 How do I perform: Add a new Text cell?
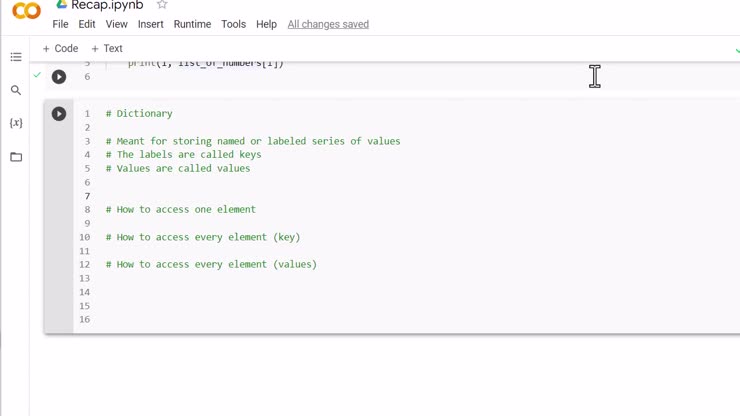click(107, 49)
